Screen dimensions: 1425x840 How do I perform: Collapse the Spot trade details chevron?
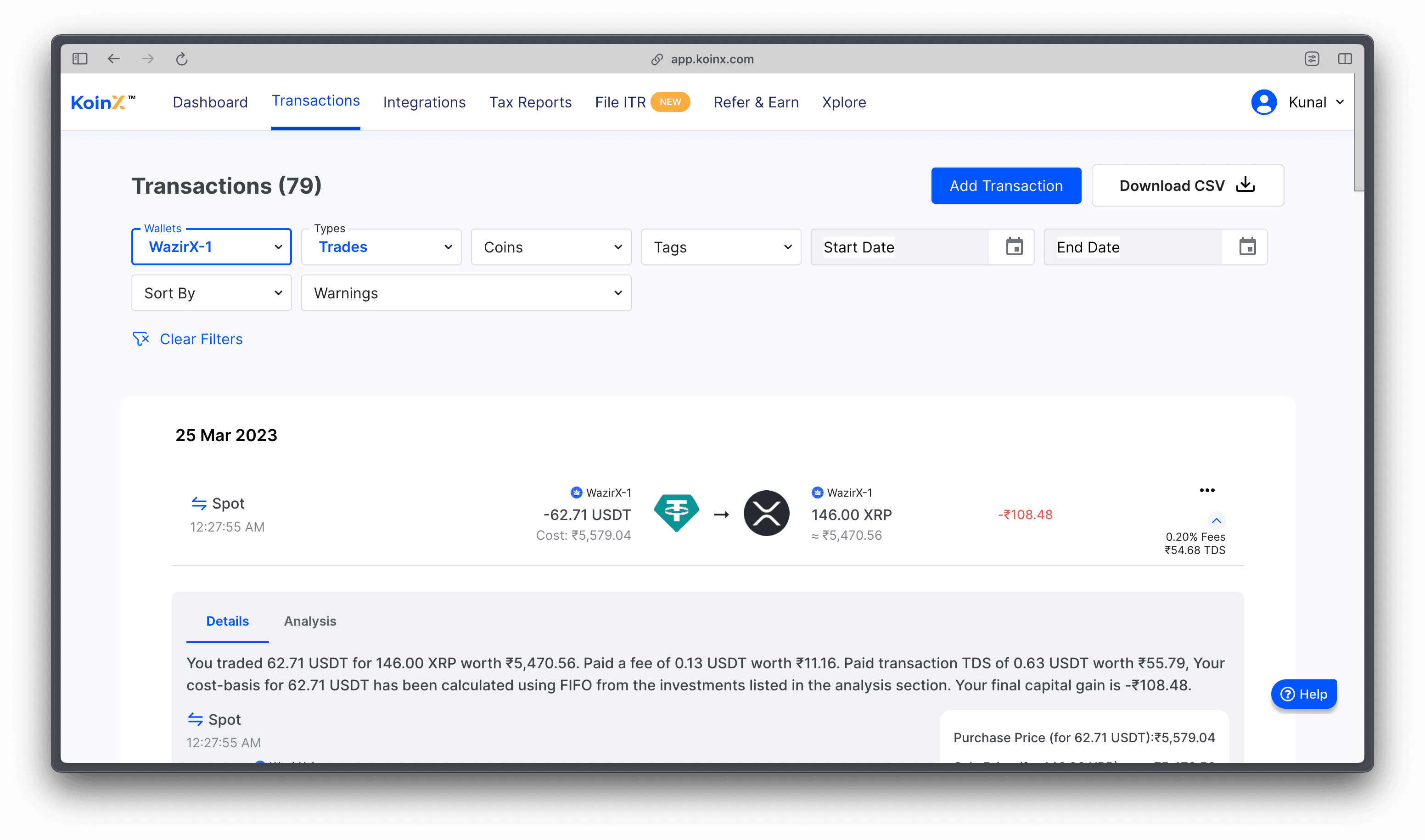click(x=1216, y=520)
